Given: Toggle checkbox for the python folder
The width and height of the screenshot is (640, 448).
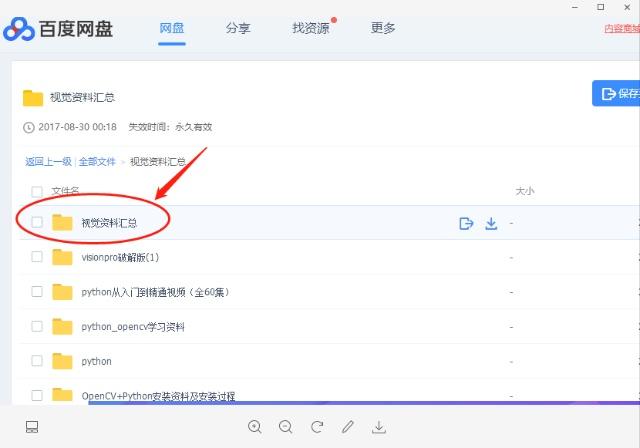Looking at the screenshot, I should click(37, 360).
